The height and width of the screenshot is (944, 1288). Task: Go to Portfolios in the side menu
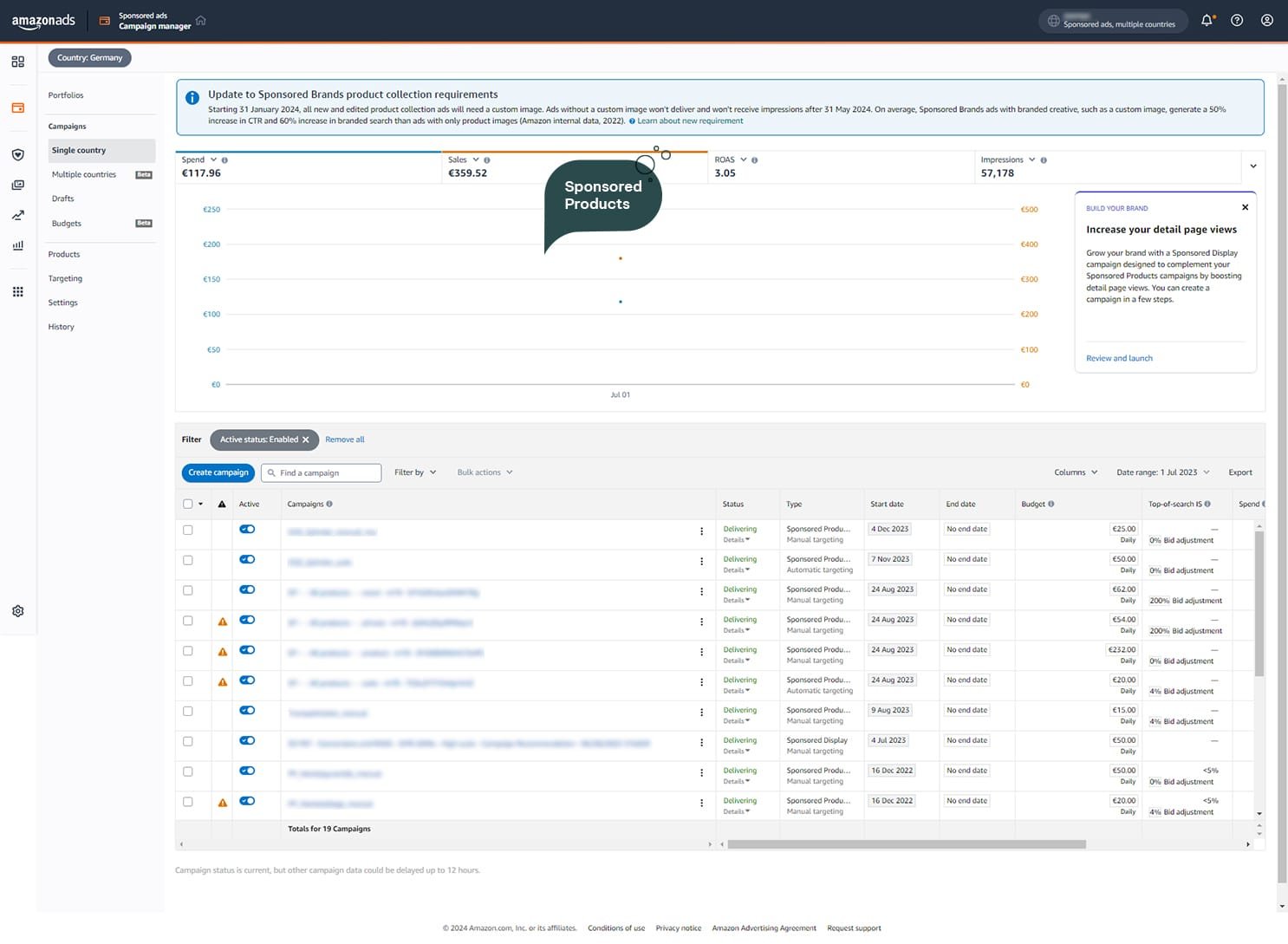click(x=66, y=95)
